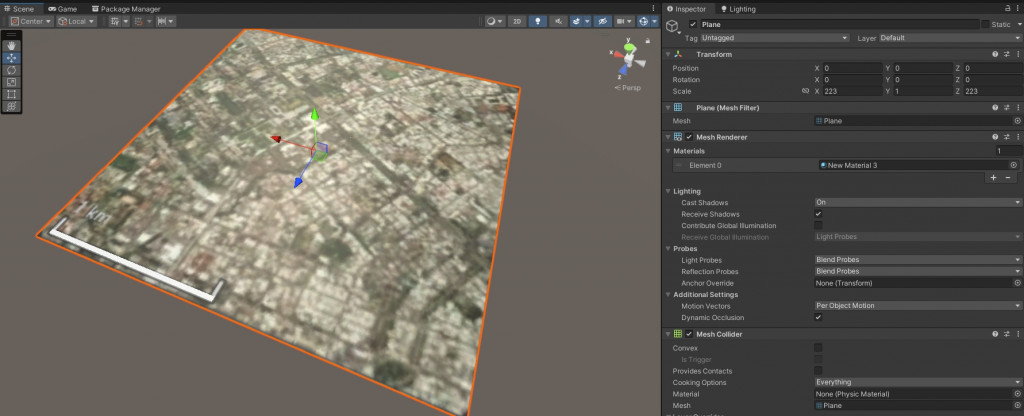The image size is (1024, 416).
Task: Select the combined Transform tool
Action: coord(12,106)
